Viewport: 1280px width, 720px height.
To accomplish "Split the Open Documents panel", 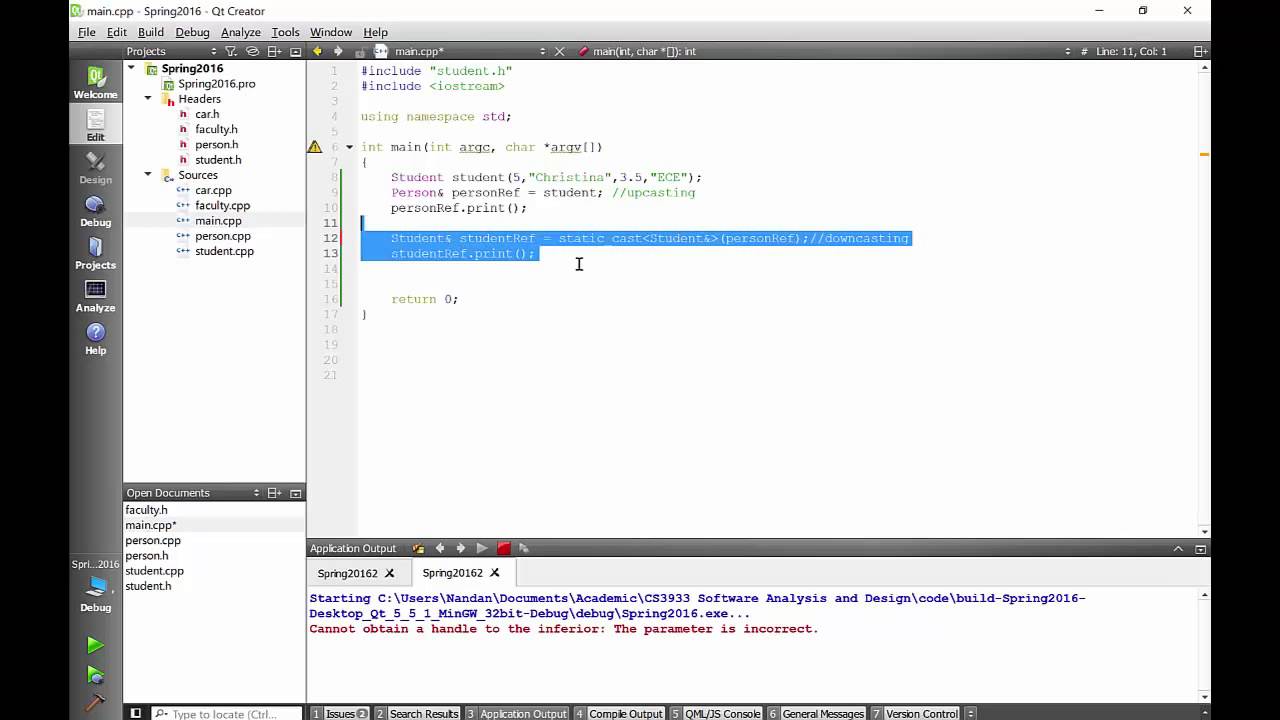I will (275, 493).
